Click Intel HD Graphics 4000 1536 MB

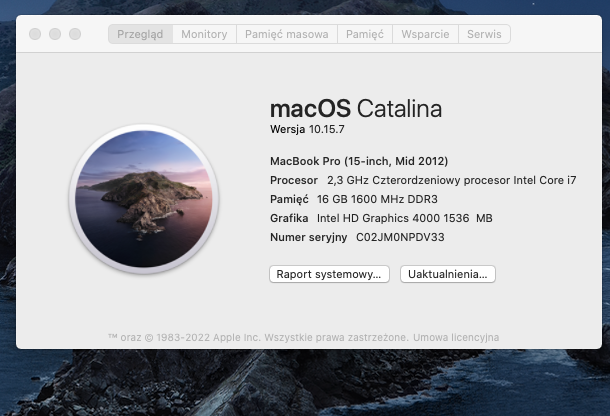(x=405, y=218)
